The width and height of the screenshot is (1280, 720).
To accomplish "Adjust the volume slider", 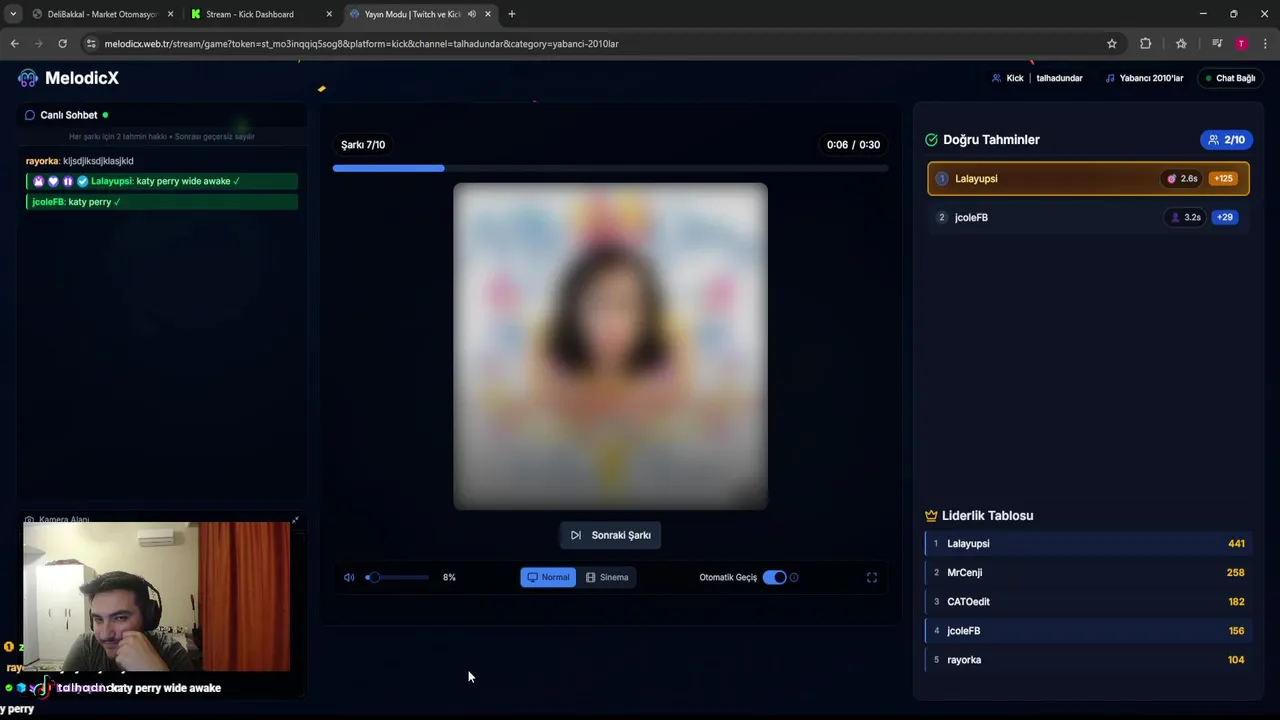I will pyautogui.click(x=398, y=577).
